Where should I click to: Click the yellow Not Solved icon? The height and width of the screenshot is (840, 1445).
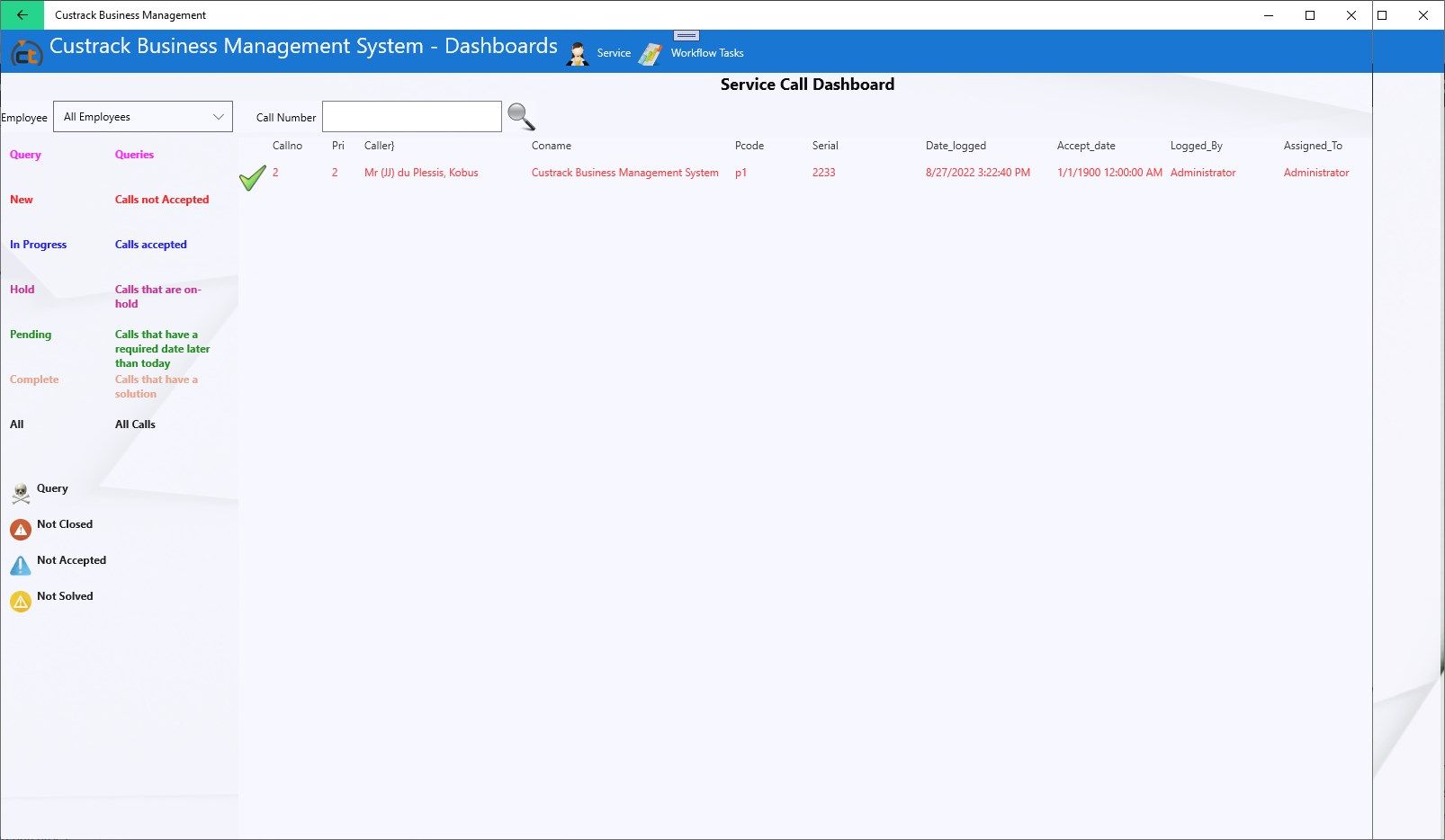tap(21, 601)
